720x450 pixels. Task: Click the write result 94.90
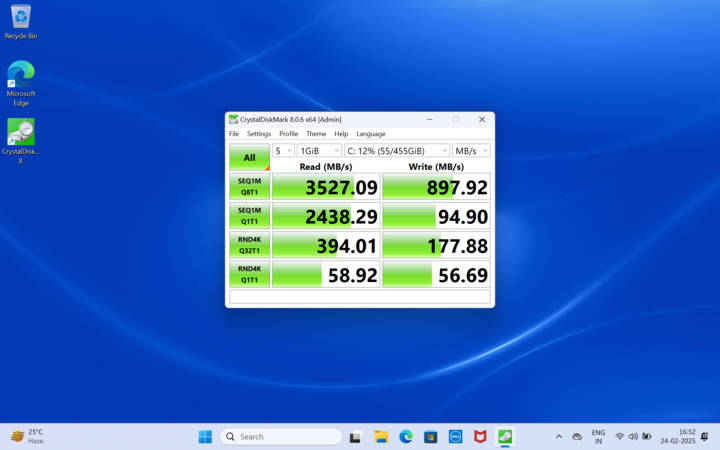point(436,216)
